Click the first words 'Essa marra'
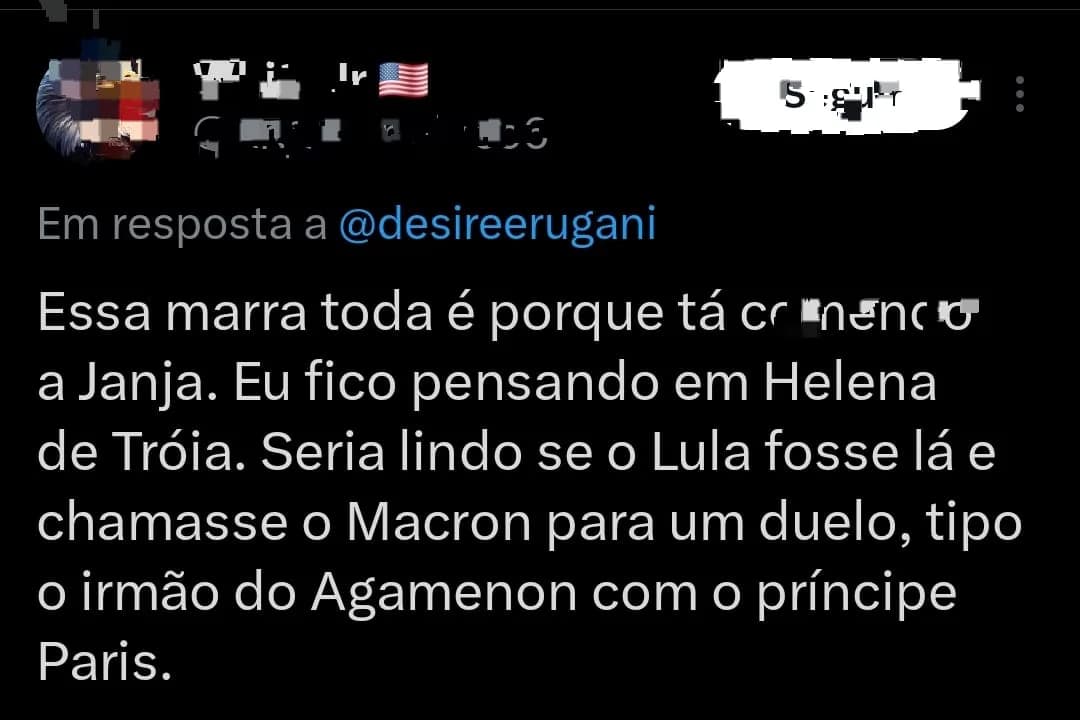The width and height of the screenshot is (1080, 720). 172,313
